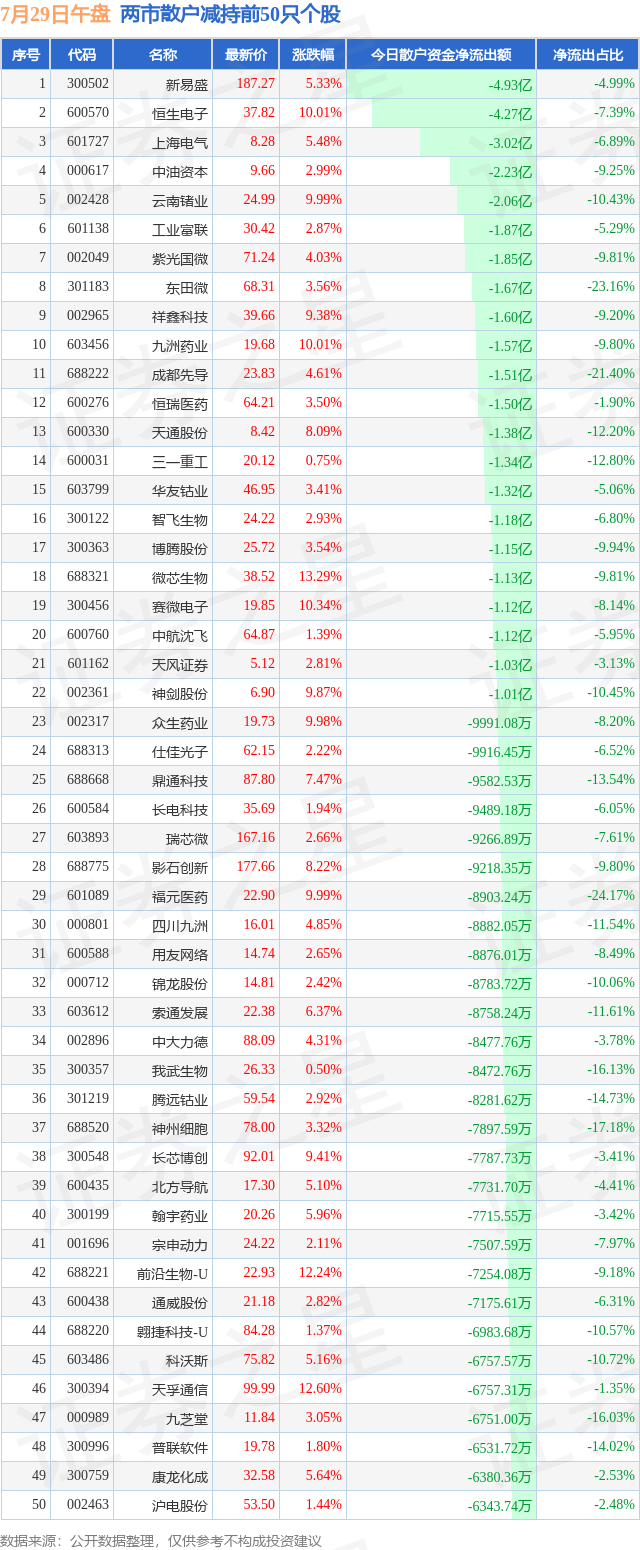Click stock code 002049
The height and width of the screenshot is (1550, 640).
pos(87,258)
